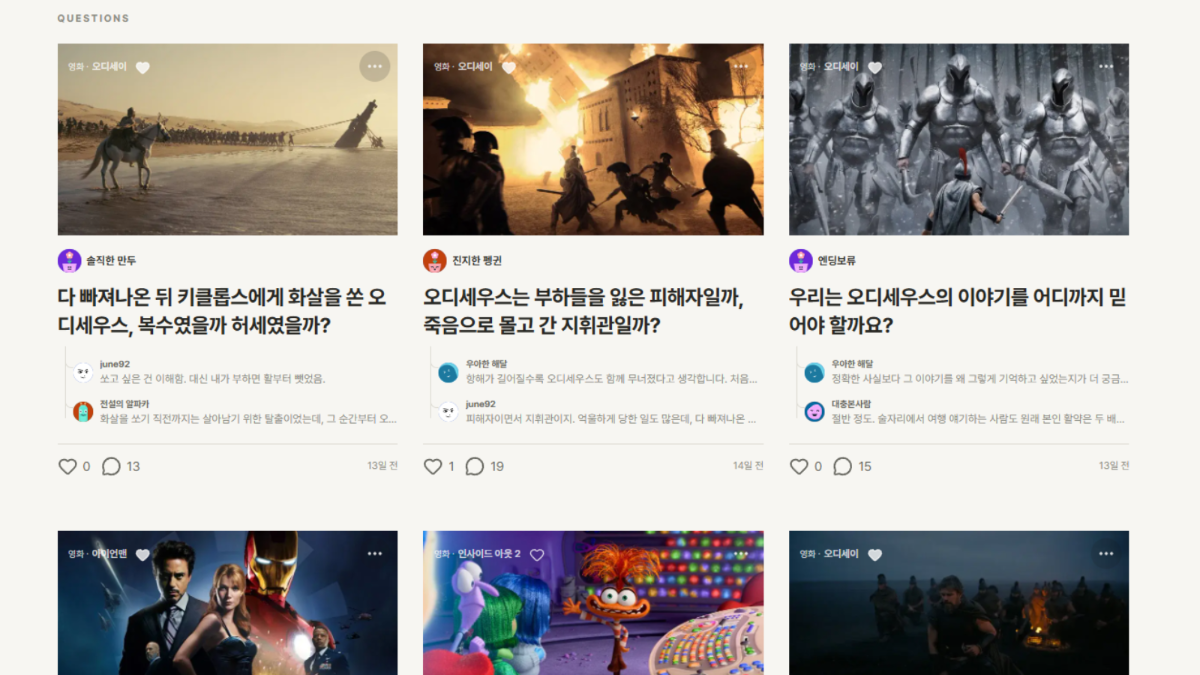Open question '우리는 오디세우스의 이야기를 어디까지 믿어야…'
This screenshot has height=675, width=1200.
click(958, 311)
